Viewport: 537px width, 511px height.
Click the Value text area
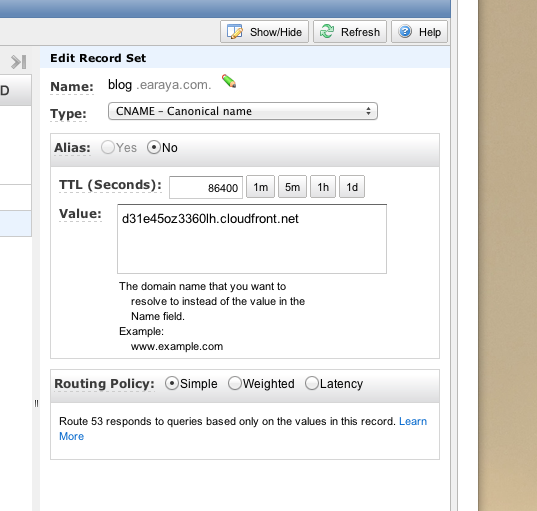point(252,239)
